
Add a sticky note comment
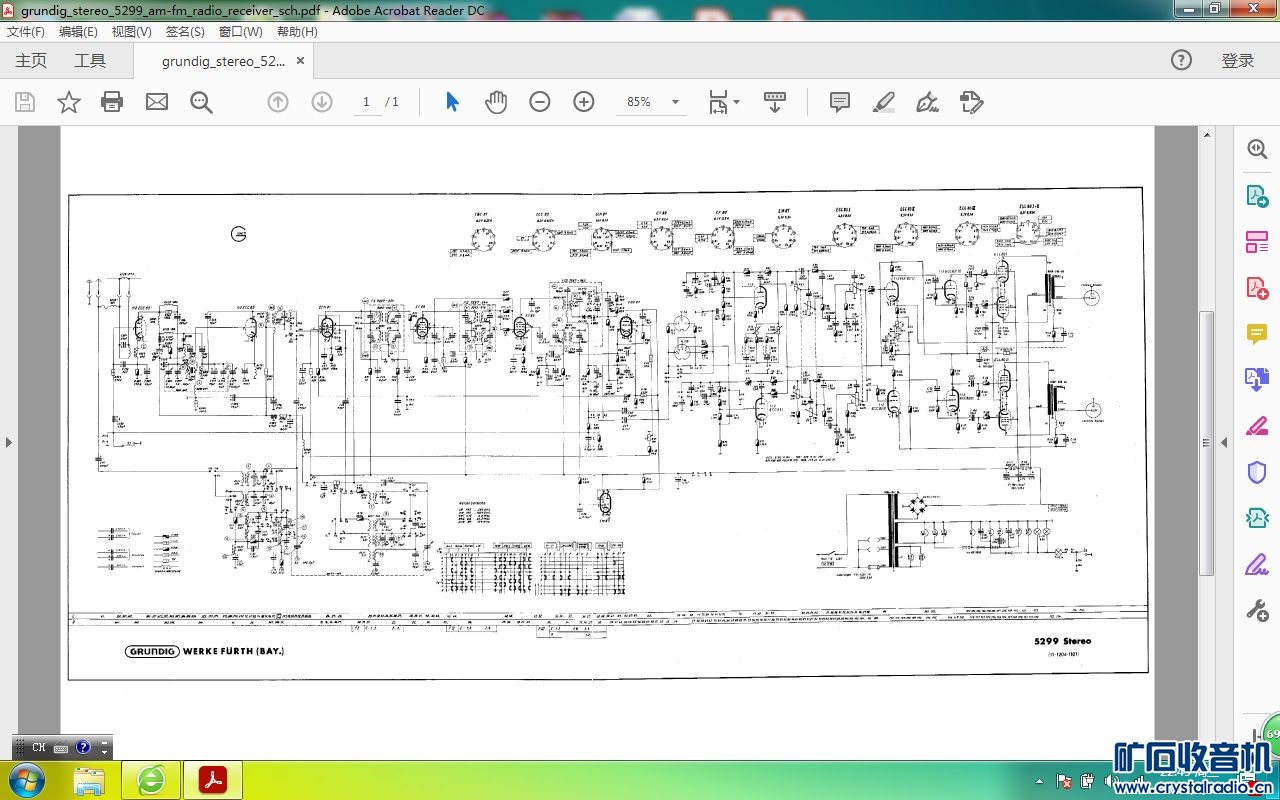[x=840, y=102]
